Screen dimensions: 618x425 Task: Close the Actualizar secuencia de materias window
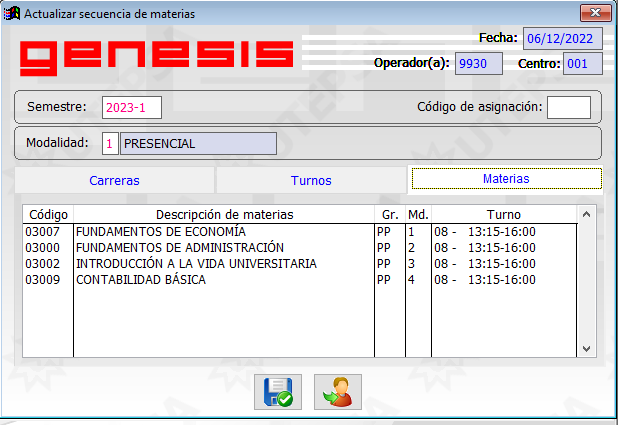596,13
